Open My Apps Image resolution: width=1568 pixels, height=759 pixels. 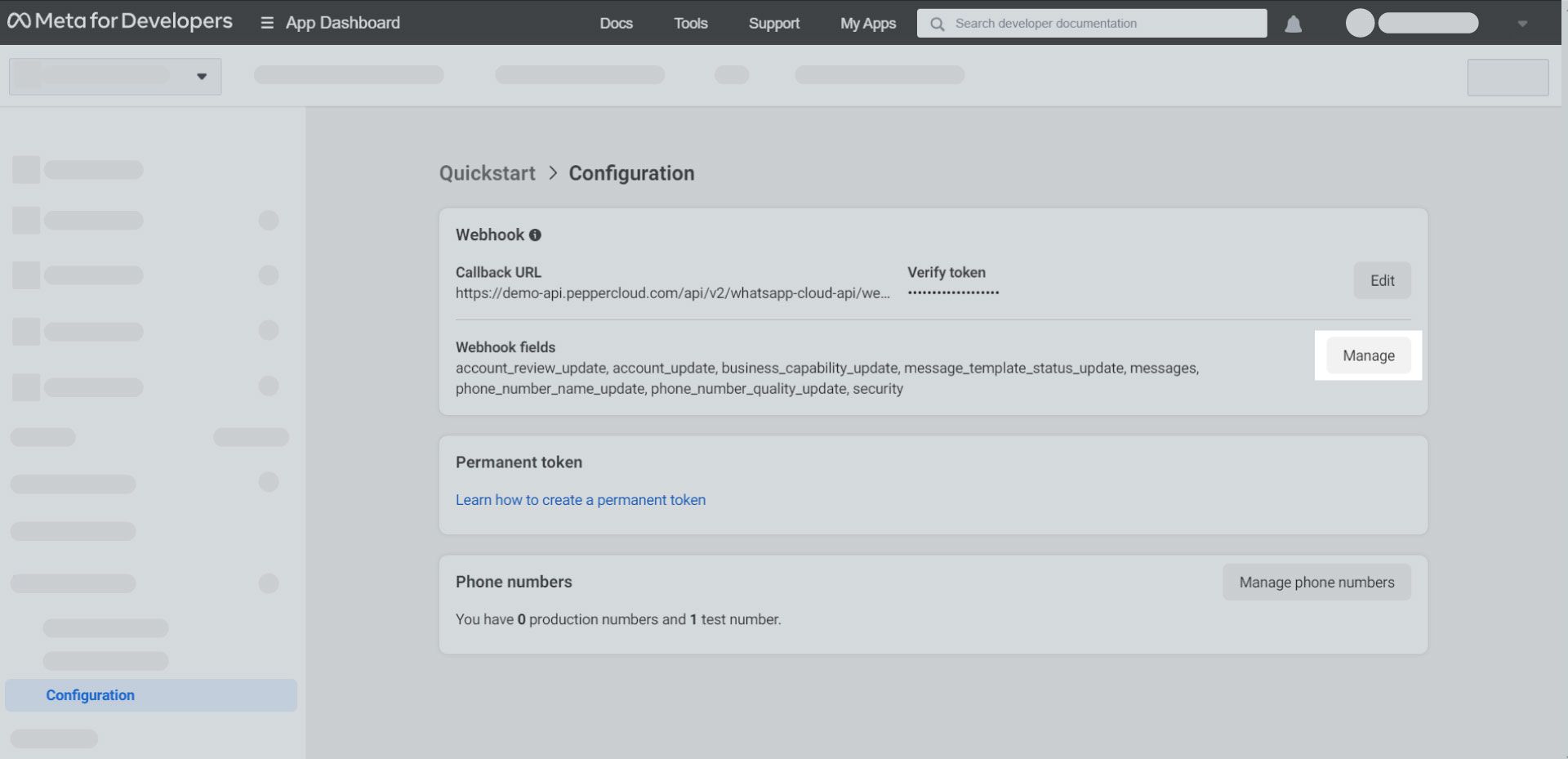tap(868, 24)
